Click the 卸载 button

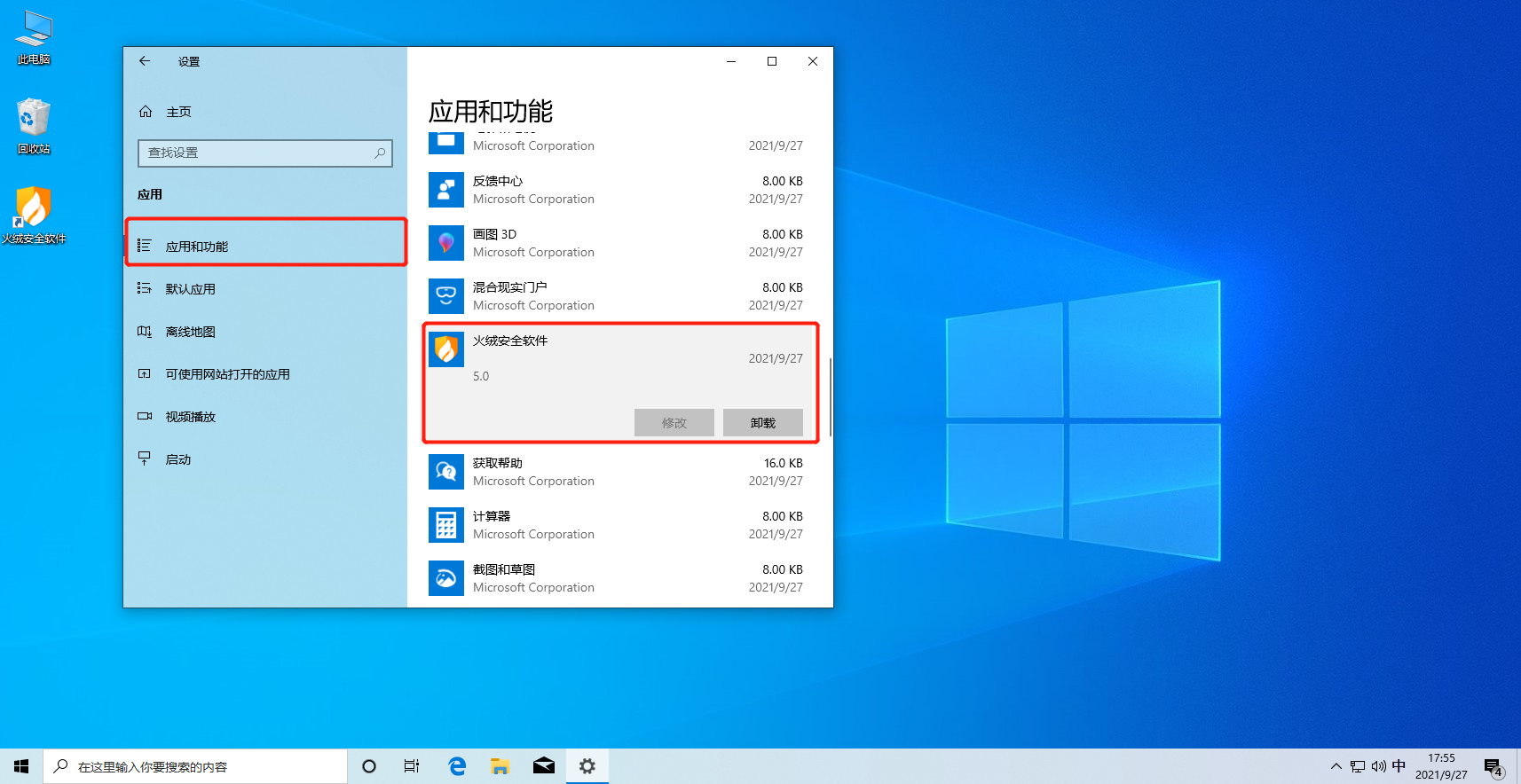(x=763, y=422)
